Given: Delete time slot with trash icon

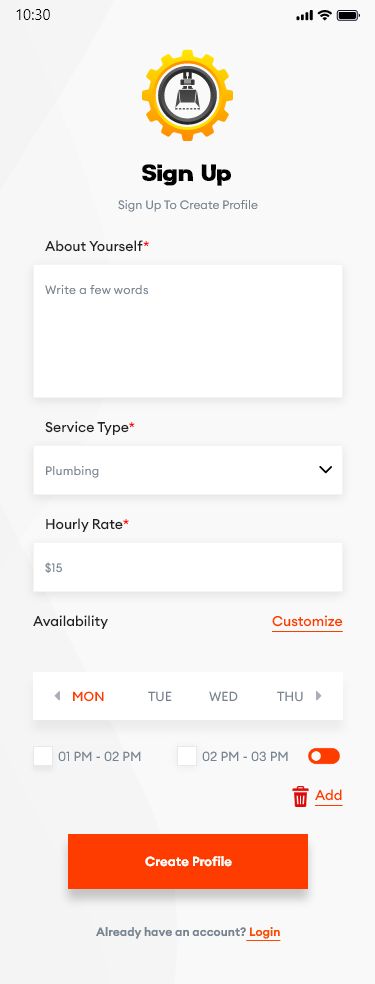Looking at the screenshot, I should [x=300, y=796].
